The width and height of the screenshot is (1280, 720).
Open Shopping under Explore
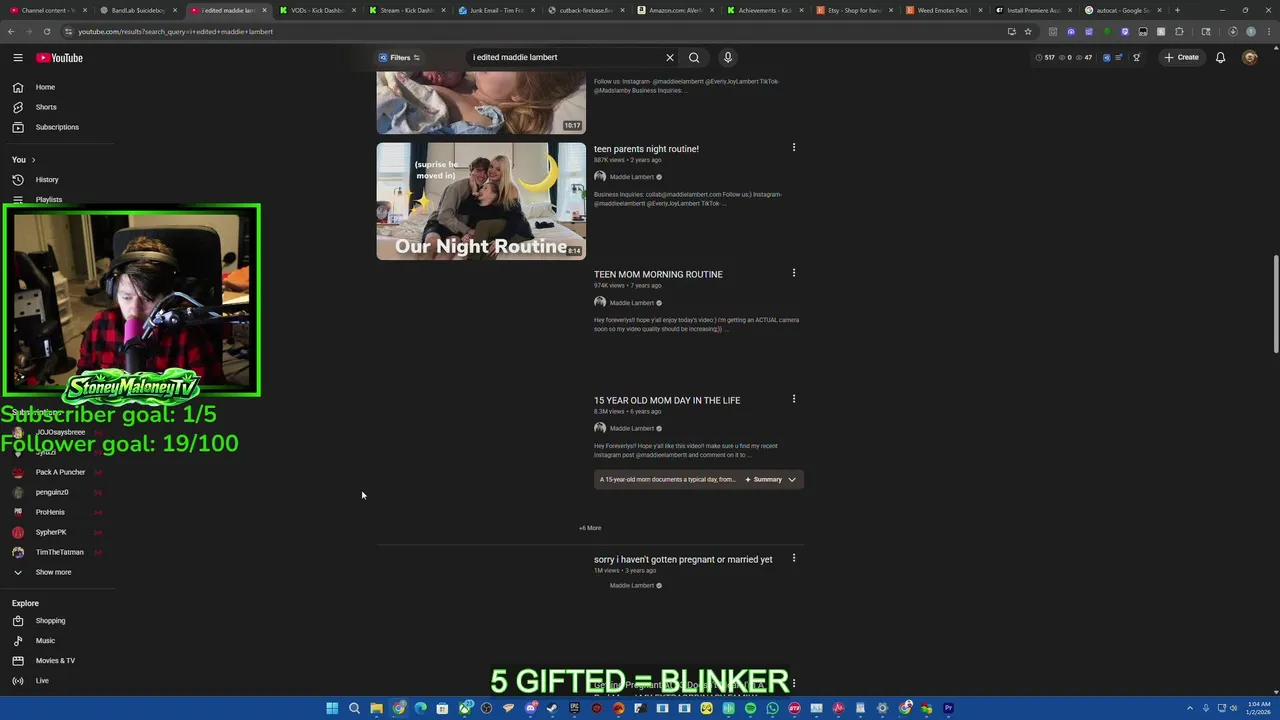pyautogui.click(x=50, y=621)
